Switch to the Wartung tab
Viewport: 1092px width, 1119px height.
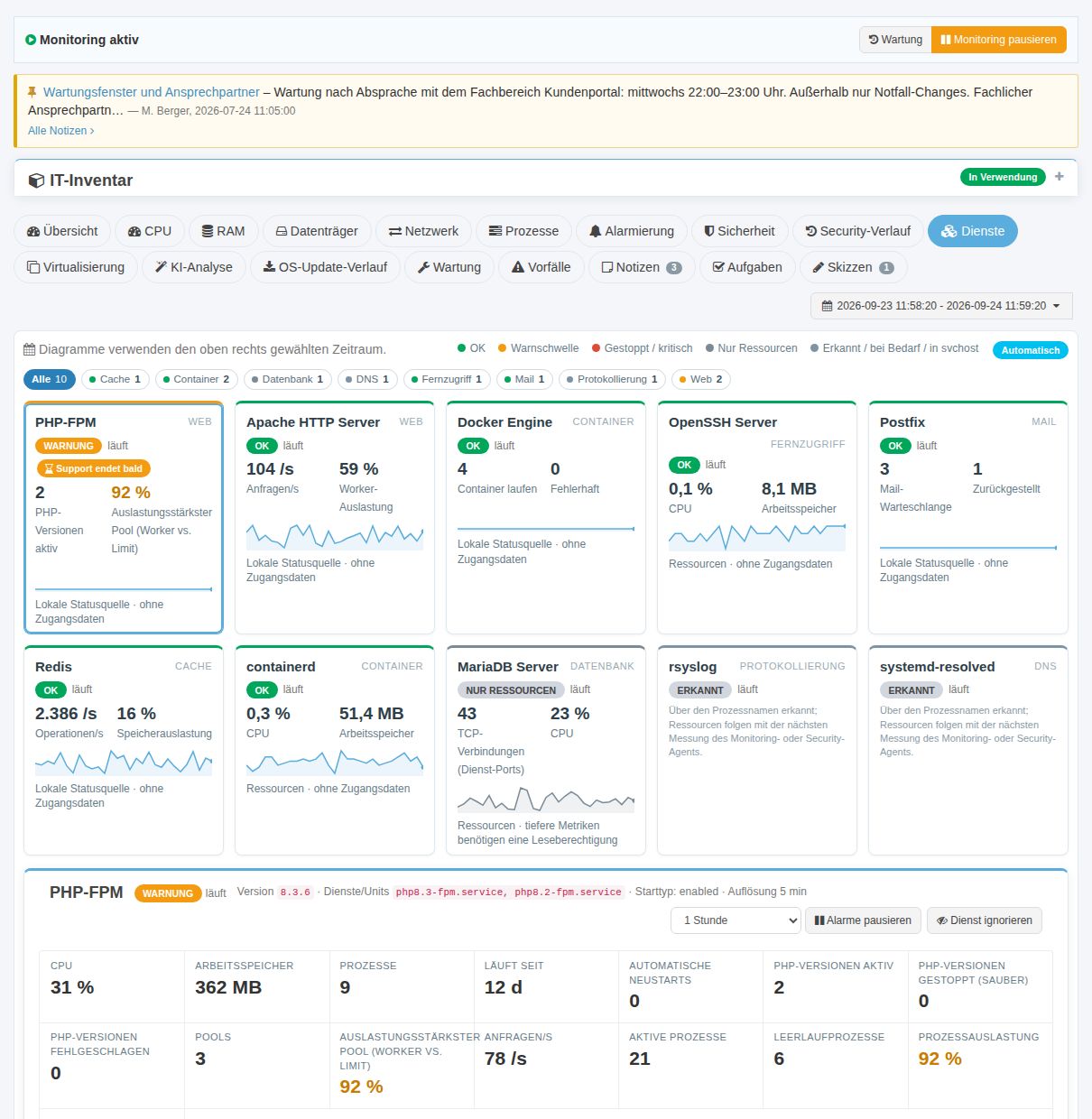[449, 267]
